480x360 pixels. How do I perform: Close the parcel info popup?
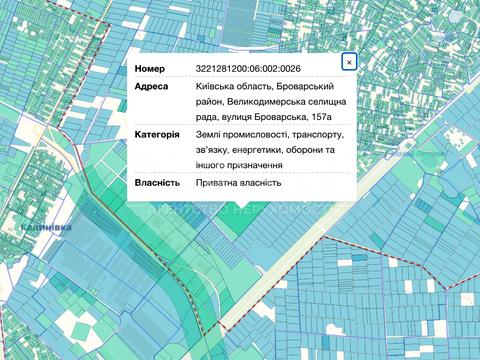pos(349,62)
